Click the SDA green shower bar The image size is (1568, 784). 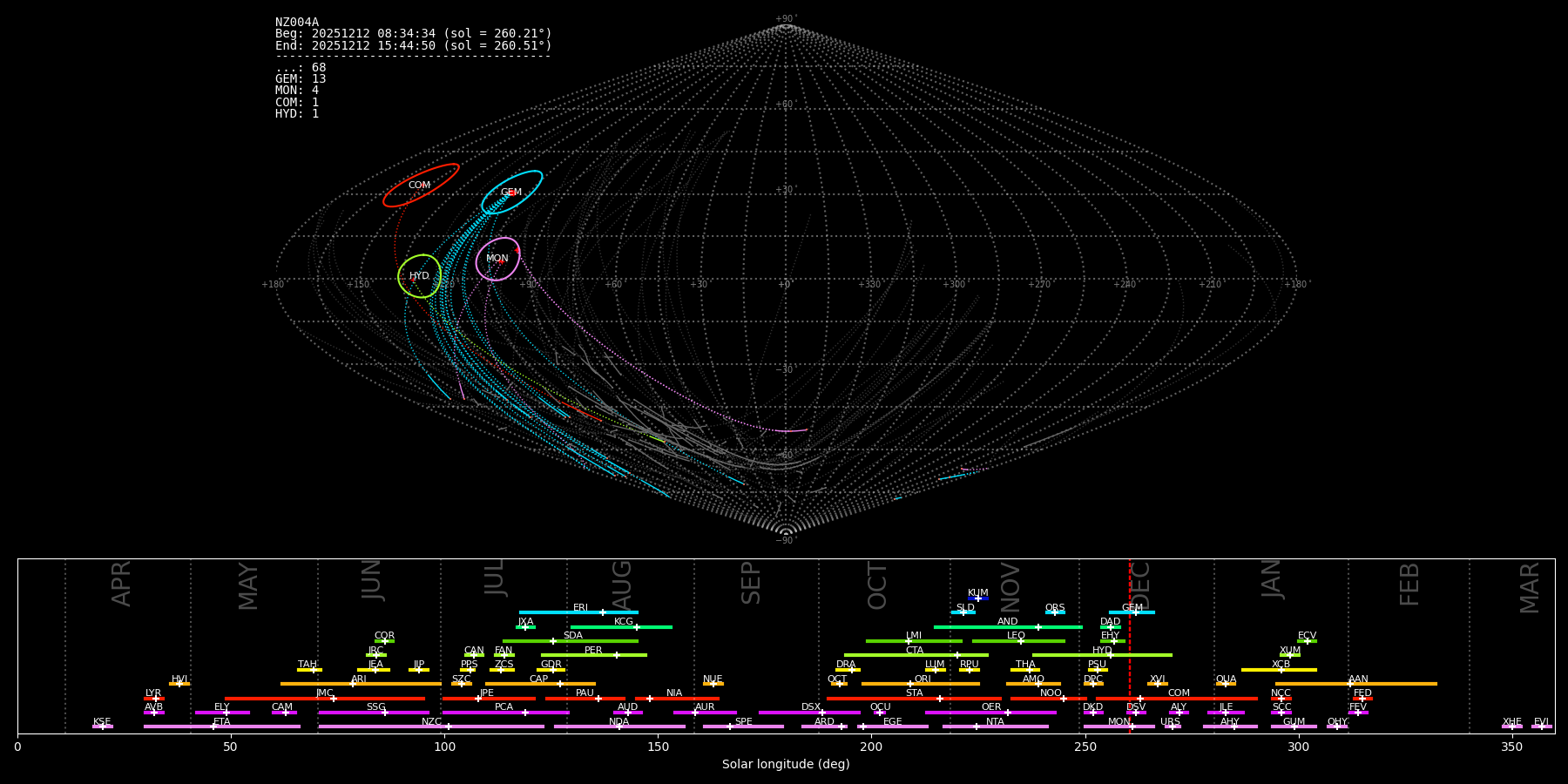tap(570, 641)
